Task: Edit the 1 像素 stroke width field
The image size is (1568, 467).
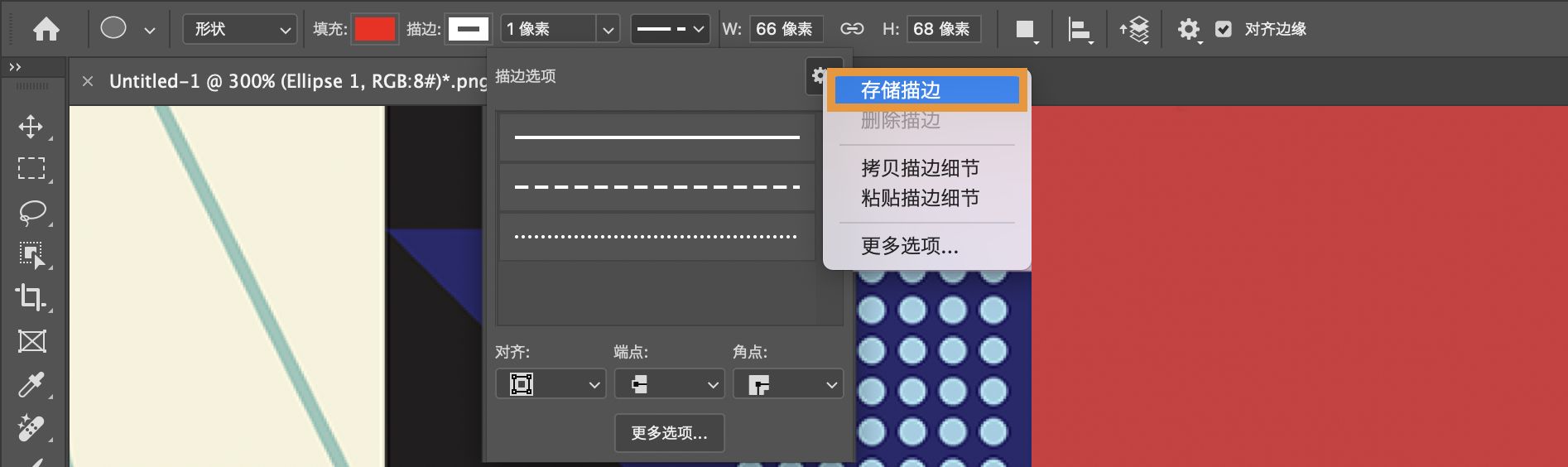Action: 548,30
